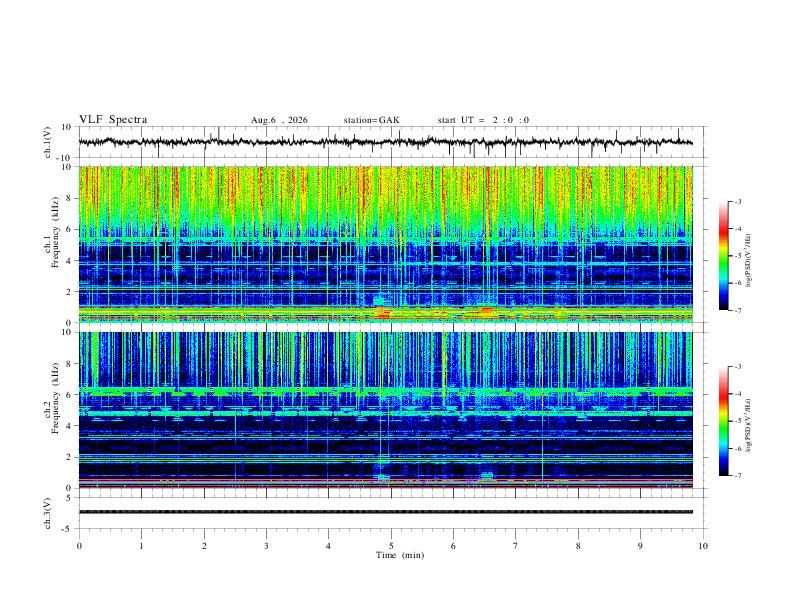Click the ch.1(V) waveform axis label

[x=48, y=142]
